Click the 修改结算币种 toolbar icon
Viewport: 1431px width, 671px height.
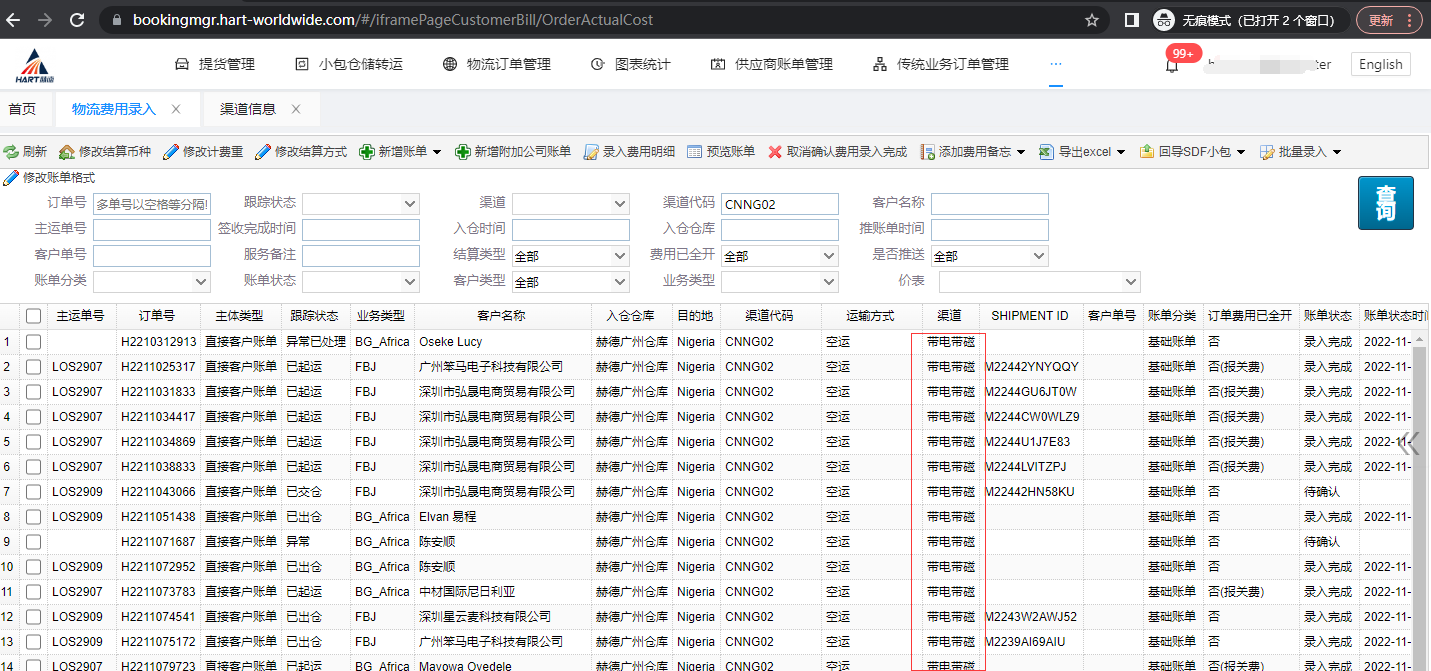point(67,152)
